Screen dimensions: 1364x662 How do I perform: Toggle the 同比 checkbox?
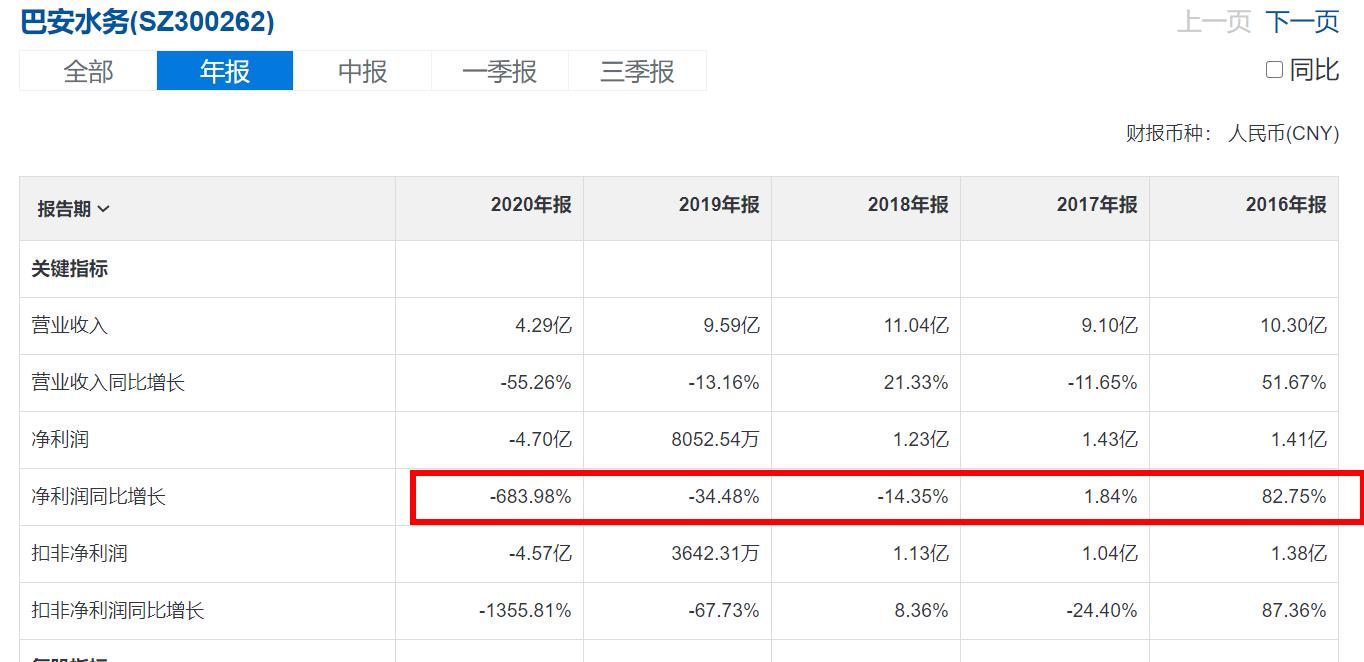[x=1274, y=70]
